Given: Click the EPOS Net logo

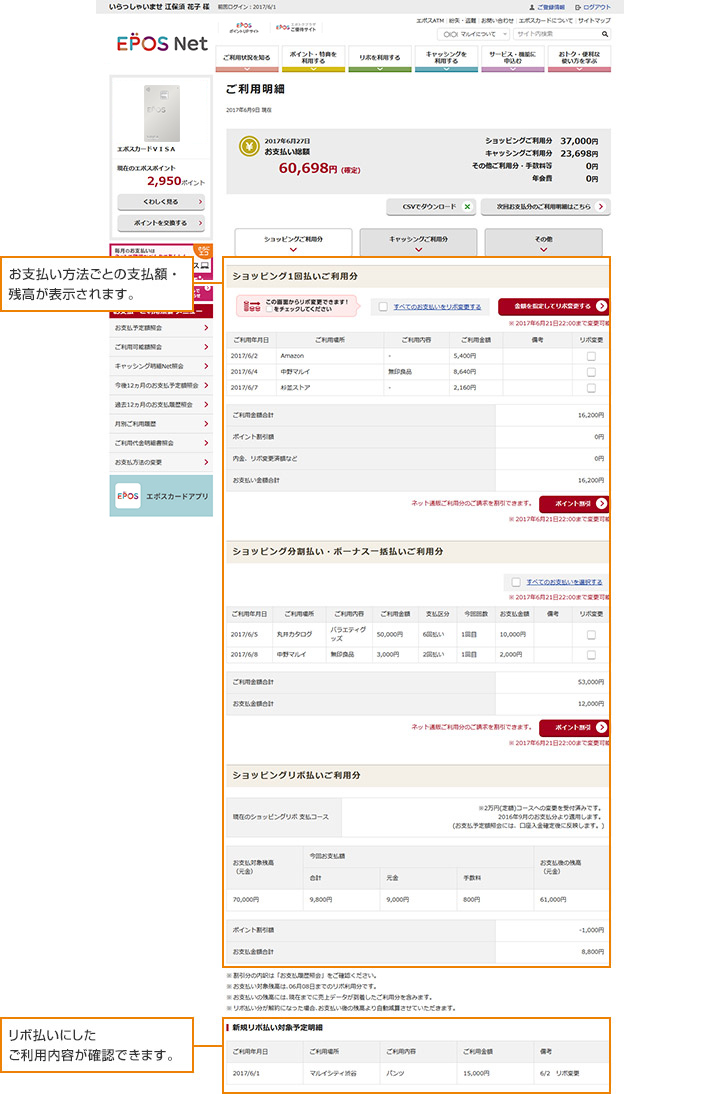Looking at the screenshot, I should click(162, 45).
